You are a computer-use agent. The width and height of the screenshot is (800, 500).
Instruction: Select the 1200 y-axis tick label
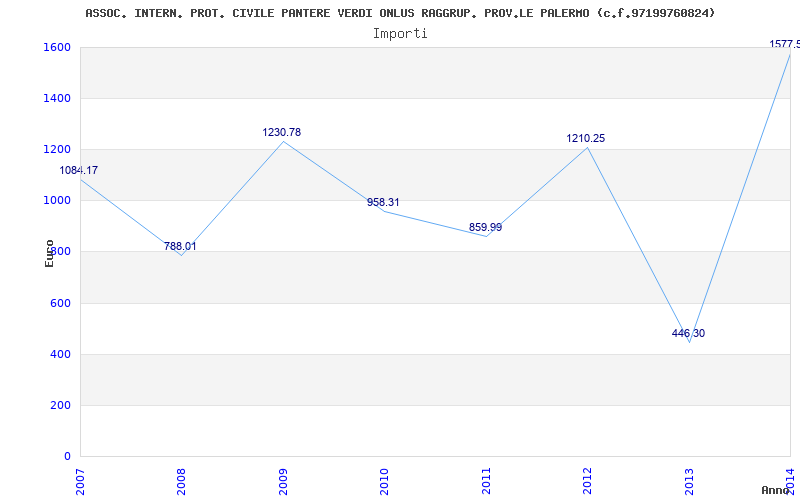55,149
